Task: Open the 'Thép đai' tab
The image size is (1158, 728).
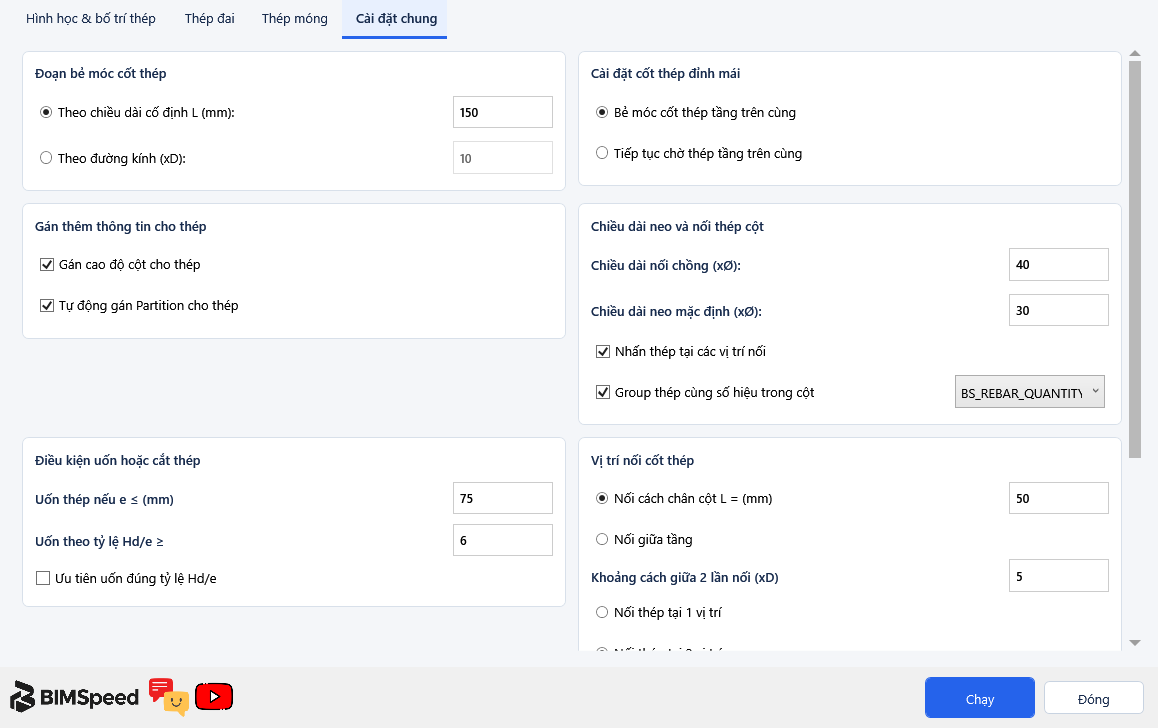Action: tap(210, 18)
